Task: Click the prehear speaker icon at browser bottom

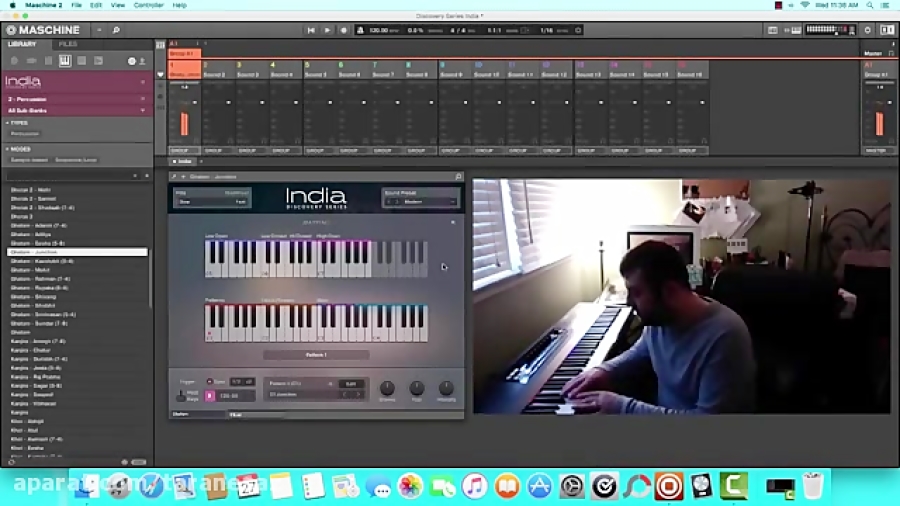Action: (125, 462)
